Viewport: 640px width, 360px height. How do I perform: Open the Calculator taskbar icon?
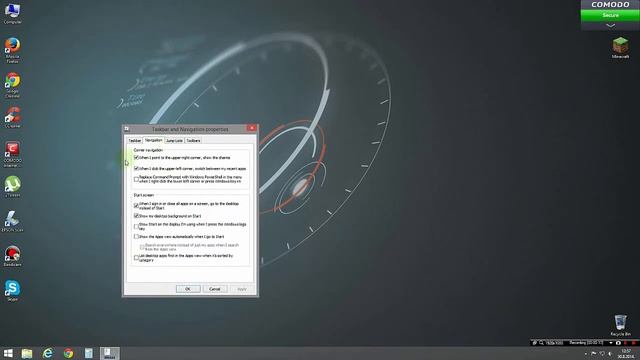[x=89, y=353]
